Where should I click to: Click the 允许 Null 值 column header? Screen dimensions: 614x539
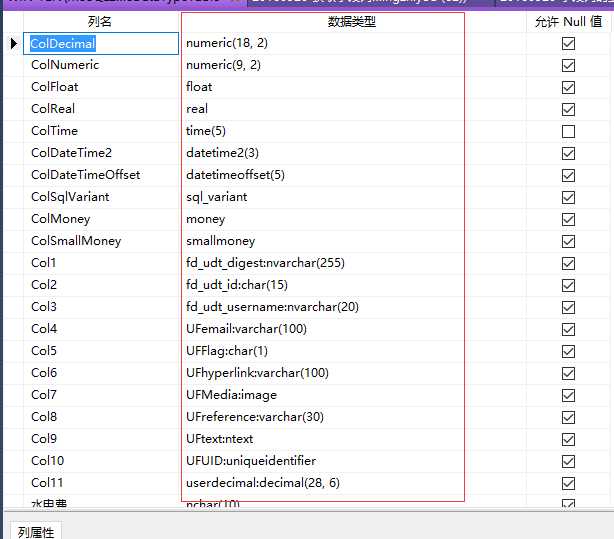(568, 22)
